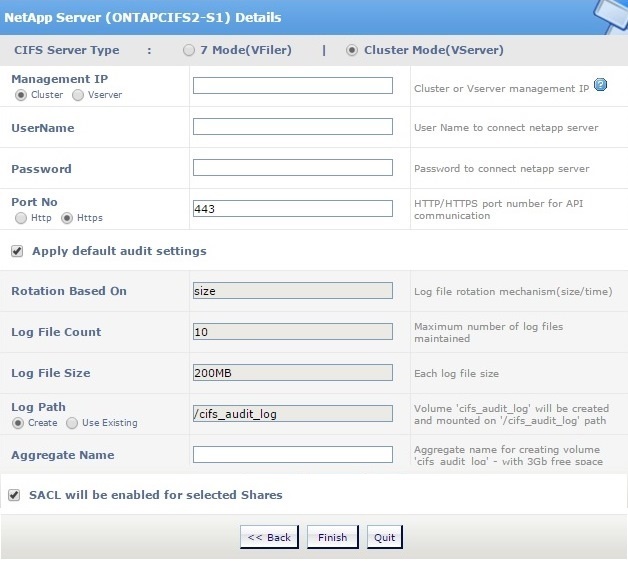This screenshot has width=628, height=561.
Task: Click the Log Path /cifs_audit_log field
Action: pyautogui.click(x=293, y=414)
